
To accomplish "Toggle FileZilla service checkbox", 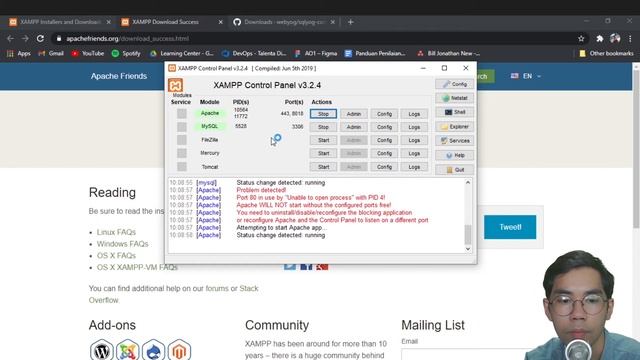I will tap(182, 140).
